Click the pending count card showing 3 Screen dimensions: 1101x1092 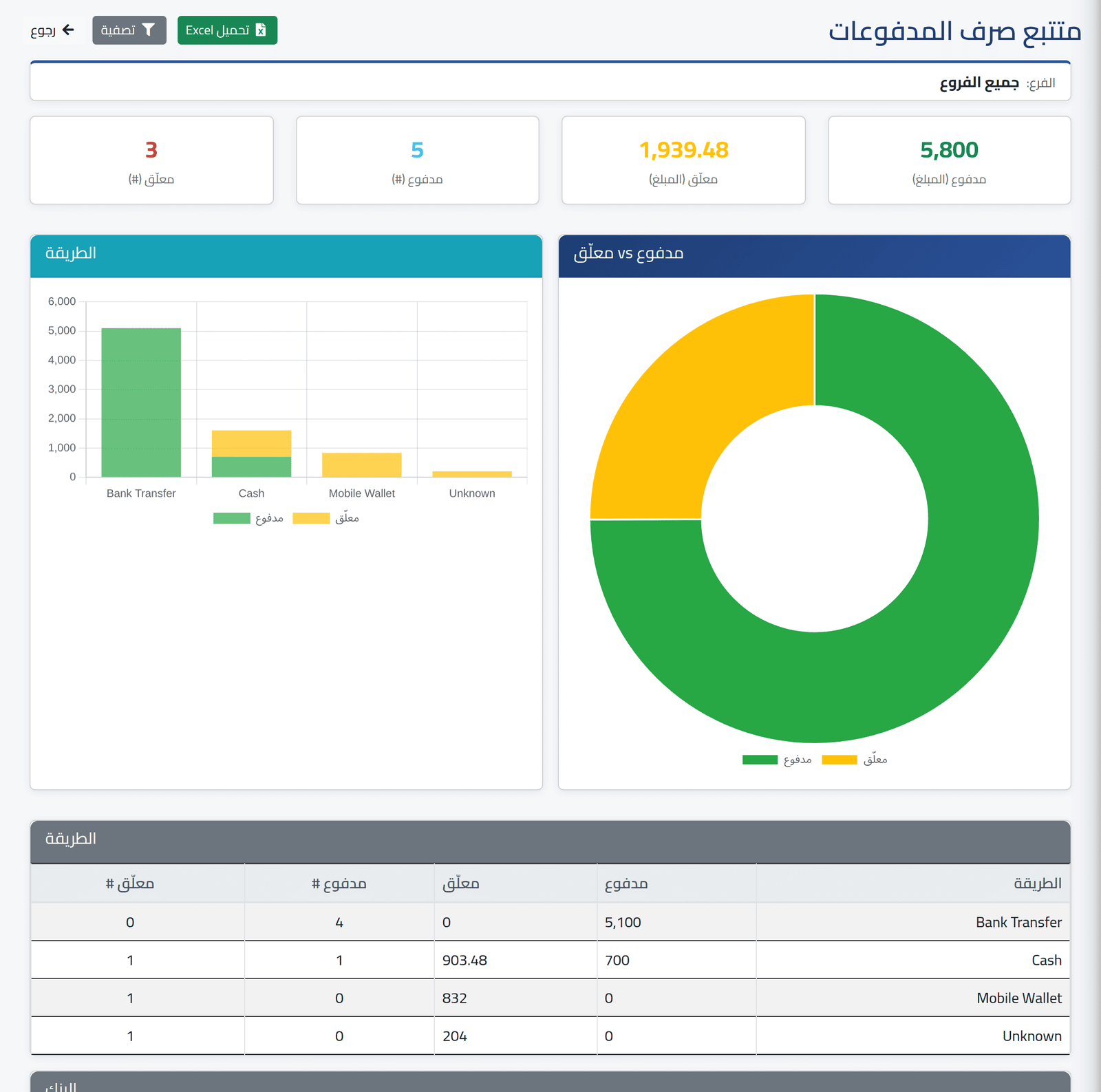point(151,160)
